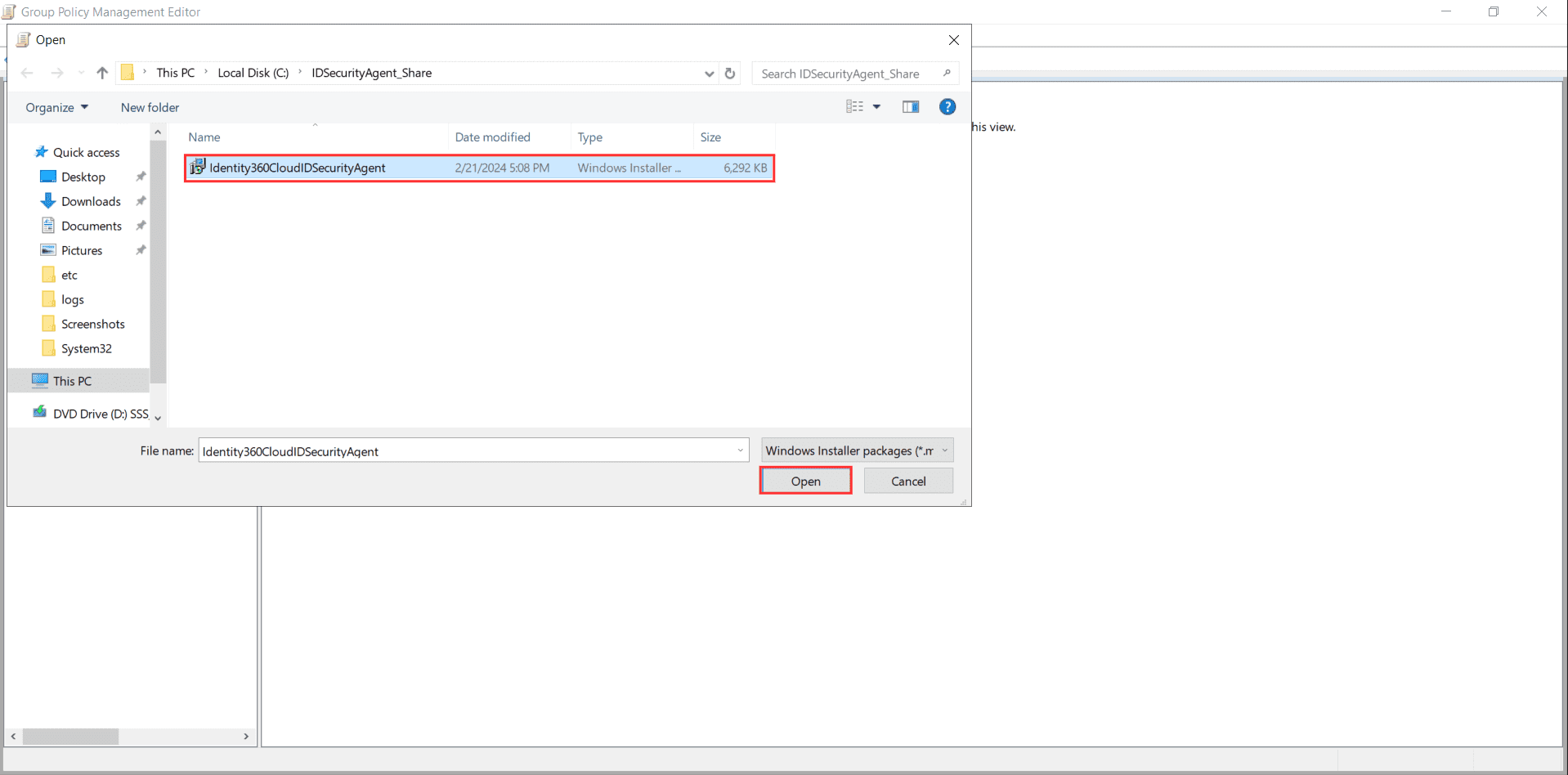Click the navigation pane scroll up arrow
Viewport: 1568px width, 775px height.
pos(158,132)
